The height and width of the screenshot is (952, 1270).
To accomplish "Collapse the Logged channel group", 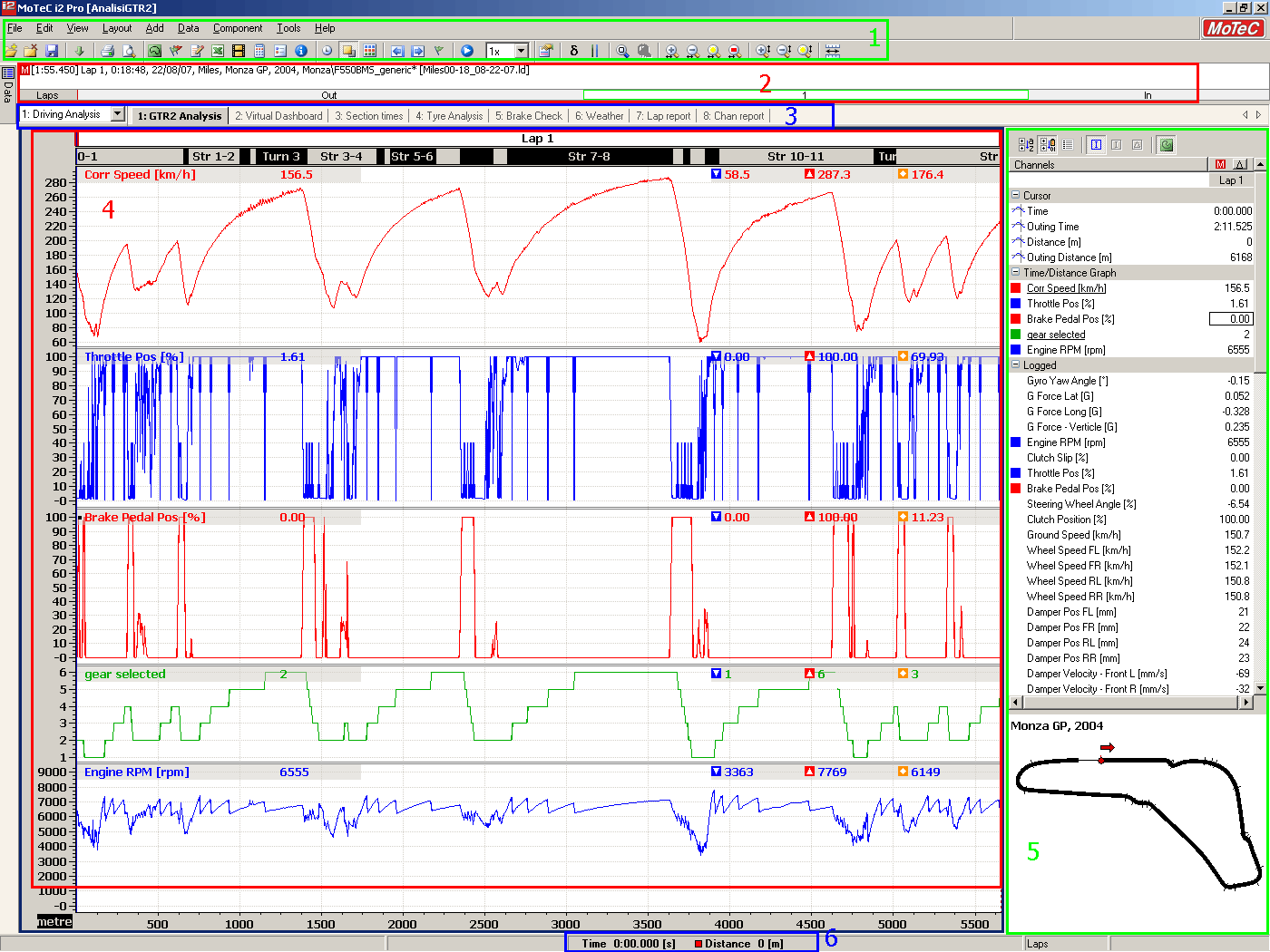I will point(1015,365).
